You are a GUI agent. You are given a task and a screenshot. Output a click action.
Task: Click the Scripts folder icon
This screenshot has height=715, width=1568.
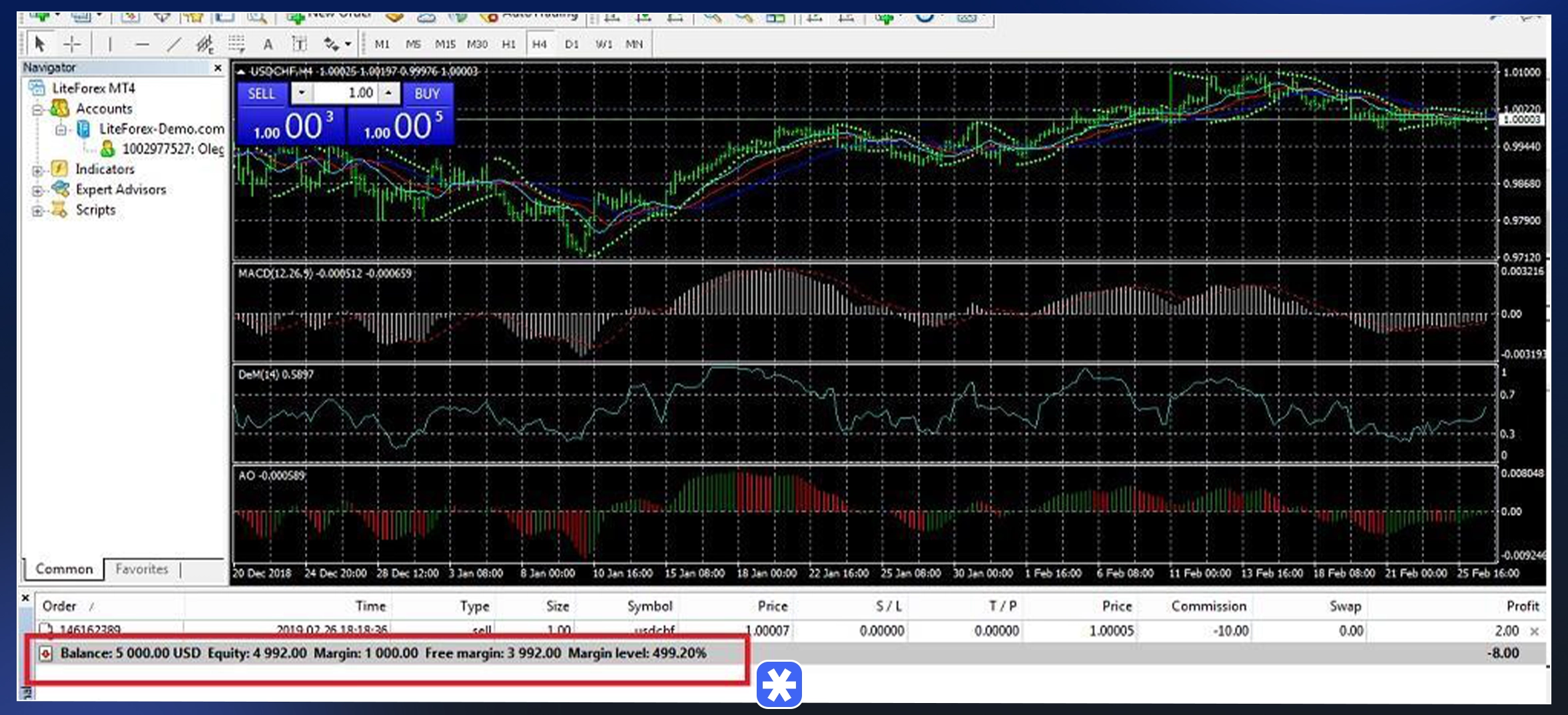[x=60, y=210]
